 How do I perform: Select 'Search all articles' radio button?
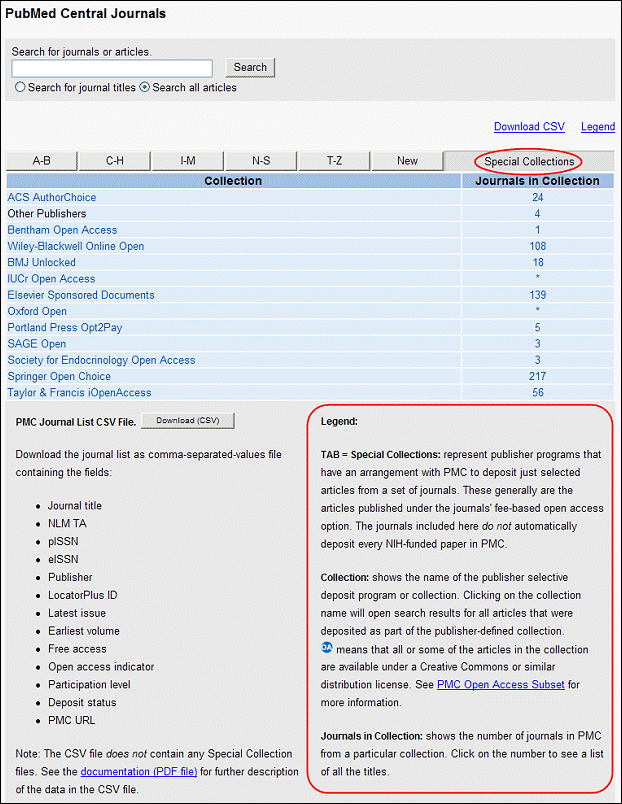[145, 87]
